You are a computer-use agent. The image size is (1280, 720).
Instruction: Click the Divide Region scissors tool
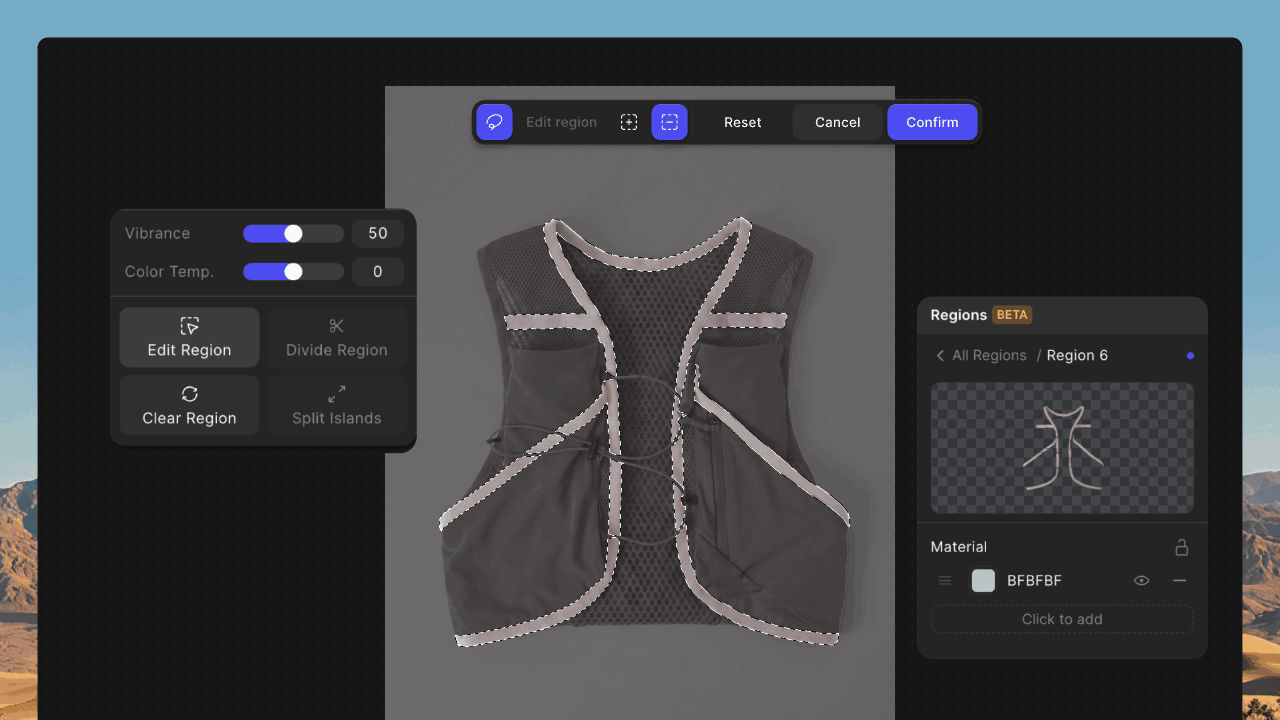pos(336,337)
